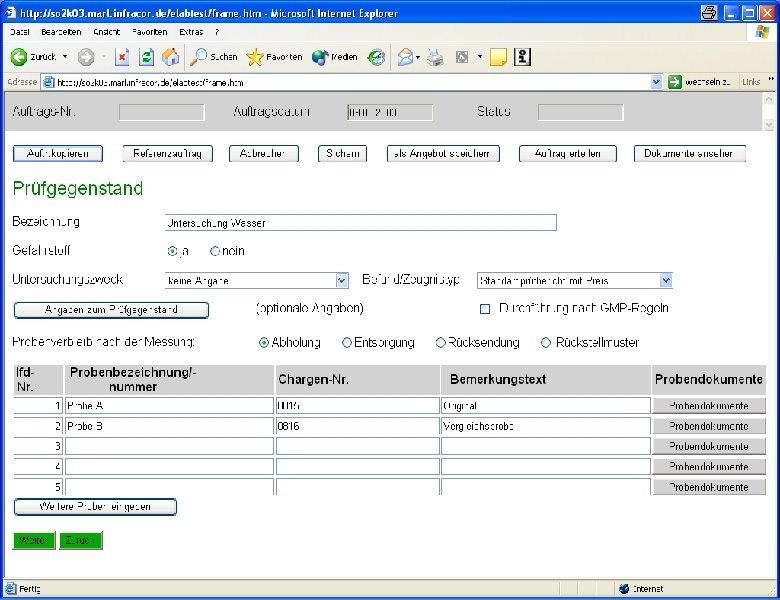Select Gefahrstoff ja radio button
Viewport: 780px width, 600px height.
172,251
